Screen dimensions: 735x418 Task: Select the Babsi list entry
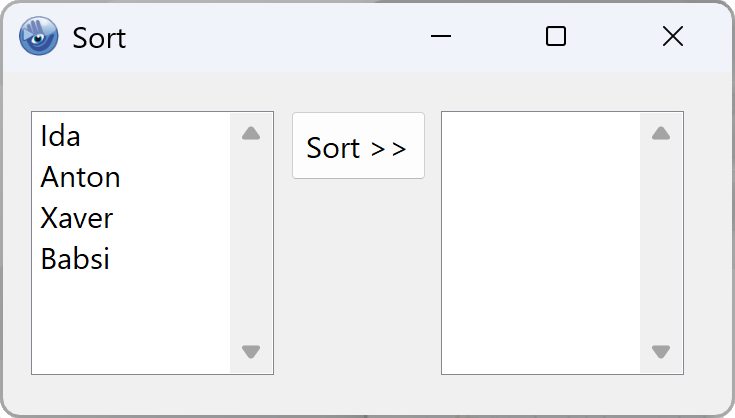(x=75, y=259)
